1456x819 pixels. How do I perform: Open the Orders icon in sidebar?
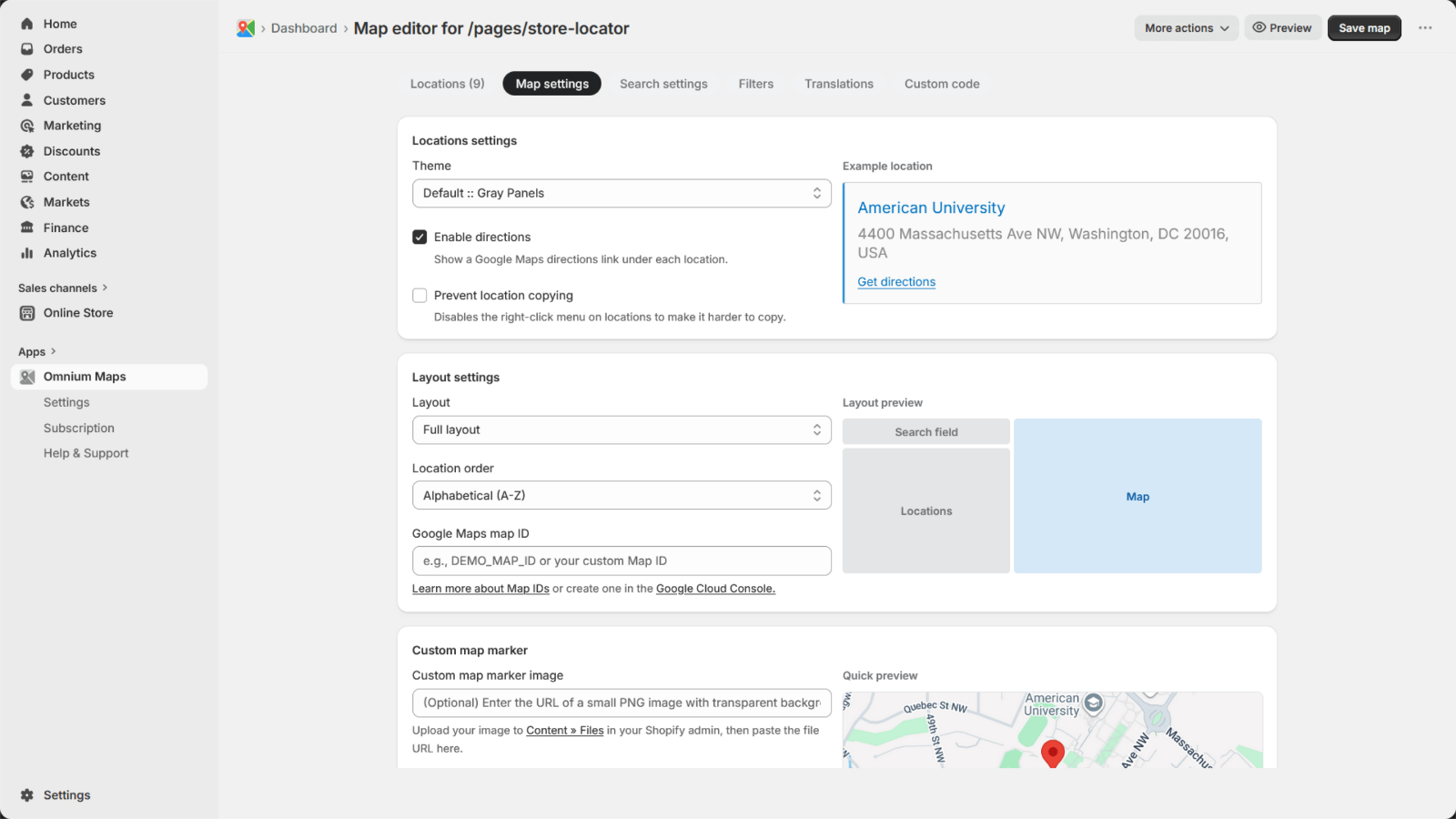click(x=27, y=49)
